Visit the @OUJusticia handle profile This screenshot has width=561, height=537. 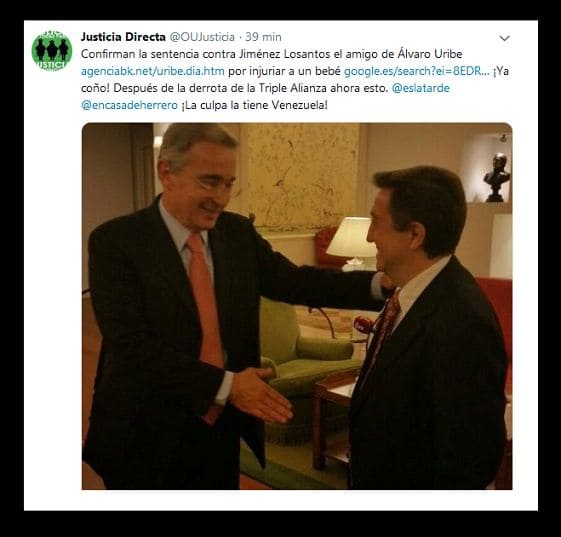coord(202,37)
